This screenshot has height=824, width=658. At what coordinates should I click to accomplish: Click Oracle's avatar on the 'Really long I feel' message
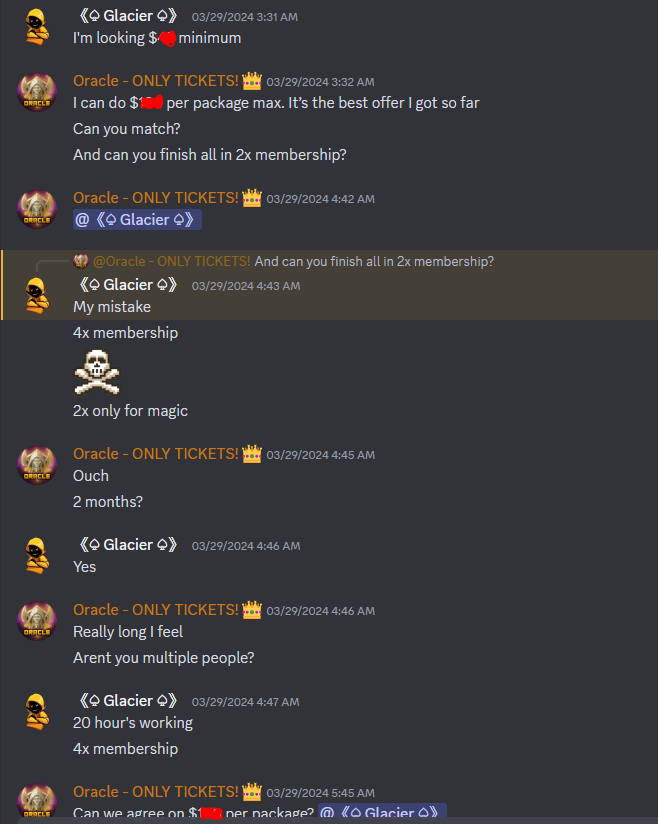click(37, 621)
